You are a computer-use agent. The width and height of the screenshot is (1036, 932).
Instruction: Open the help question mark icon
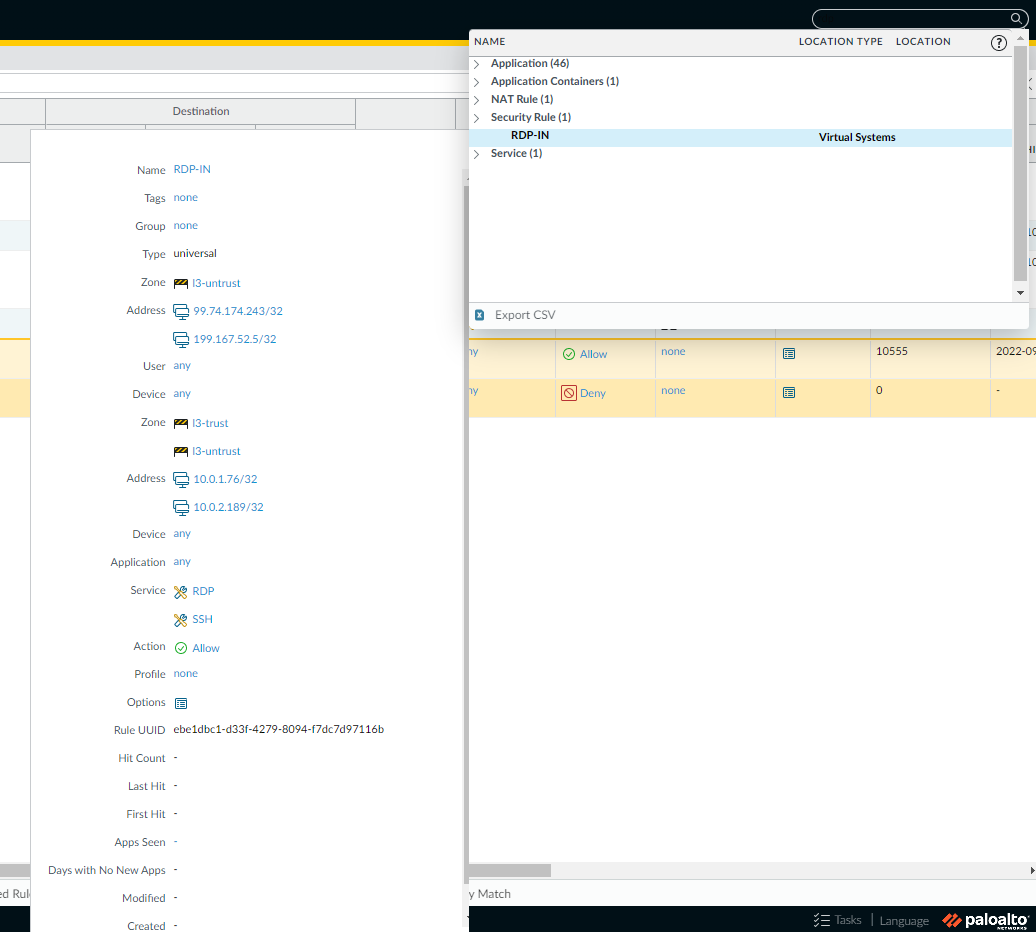coord(998,42)
